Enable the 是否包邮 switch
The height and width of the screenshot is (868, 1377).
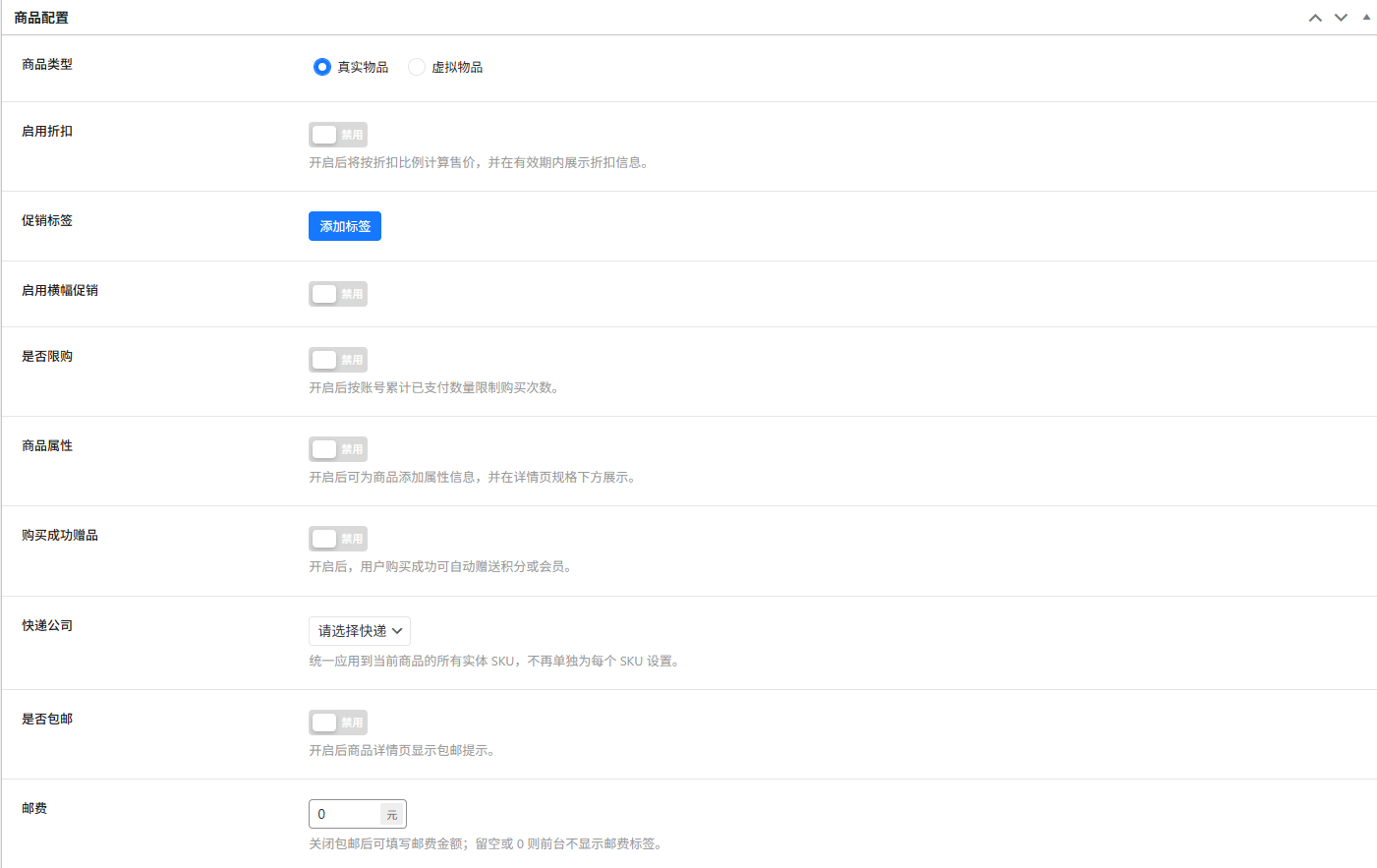[x=337, y=723]
